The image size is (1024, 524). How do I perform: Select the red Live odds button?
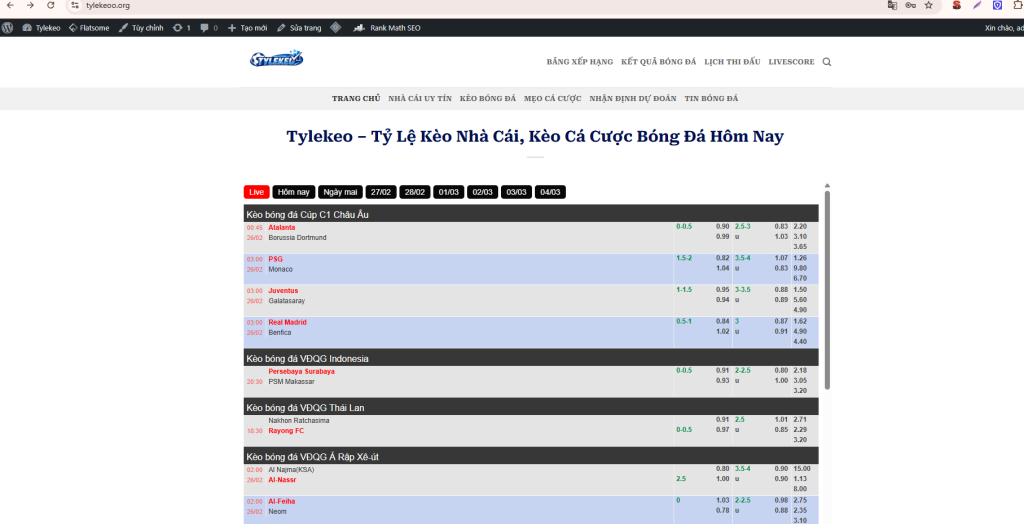(257, 192)
